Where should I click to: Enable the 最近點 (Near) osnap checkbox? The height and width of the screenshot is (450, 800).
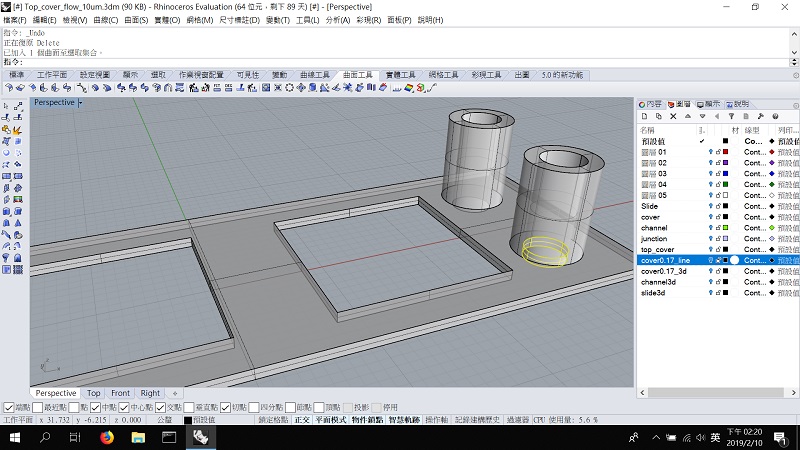pyautogui.click(x=37, y=408)
